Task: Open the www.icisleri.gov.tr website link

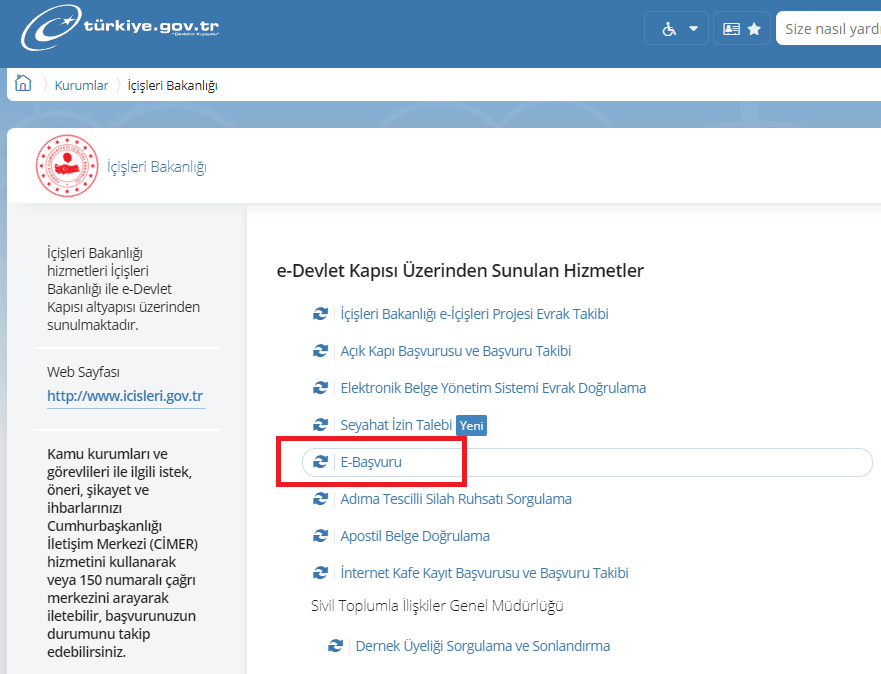Action: pyautogui.click(x=125, y=396)
